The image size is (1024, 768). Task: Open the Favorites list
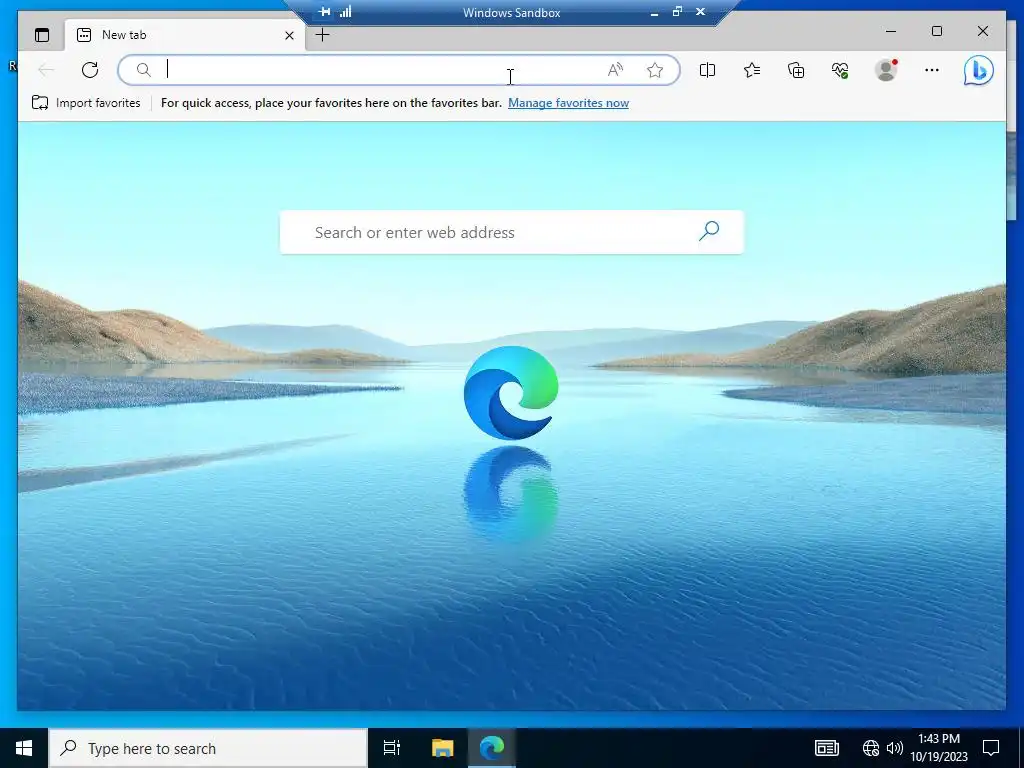pyautogui.click(x=752, y=70)
